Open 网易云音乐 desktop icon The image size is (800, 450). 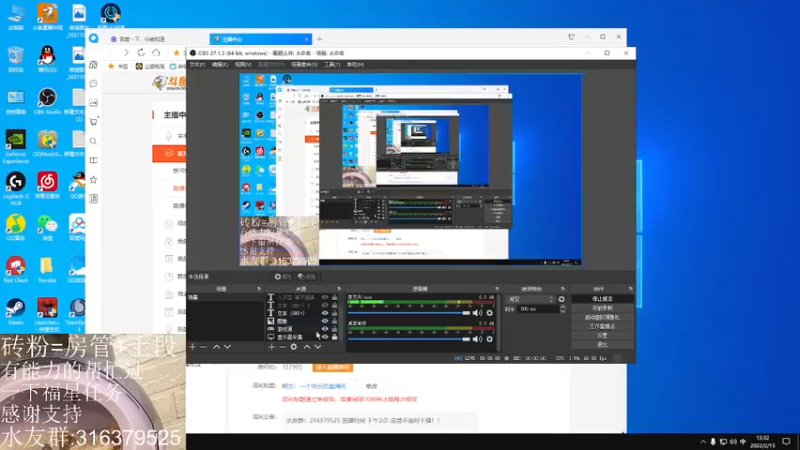[x=47, y=185]
